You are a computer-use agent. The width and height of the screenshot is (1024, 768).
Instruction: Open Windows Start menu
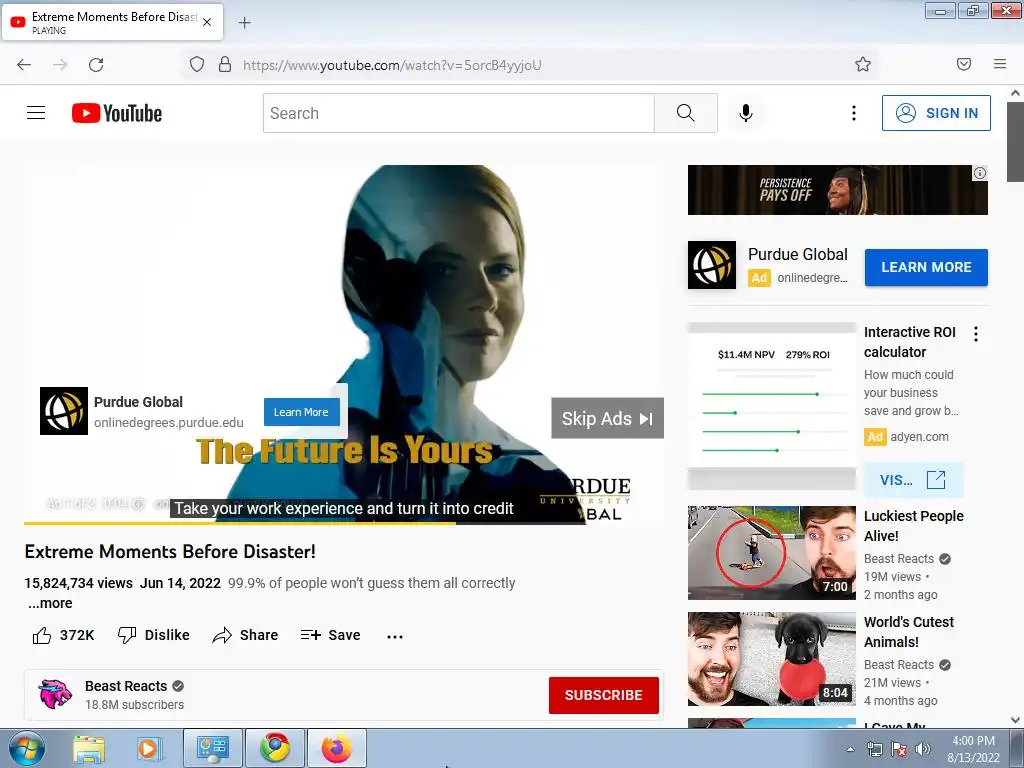(26, 748)
